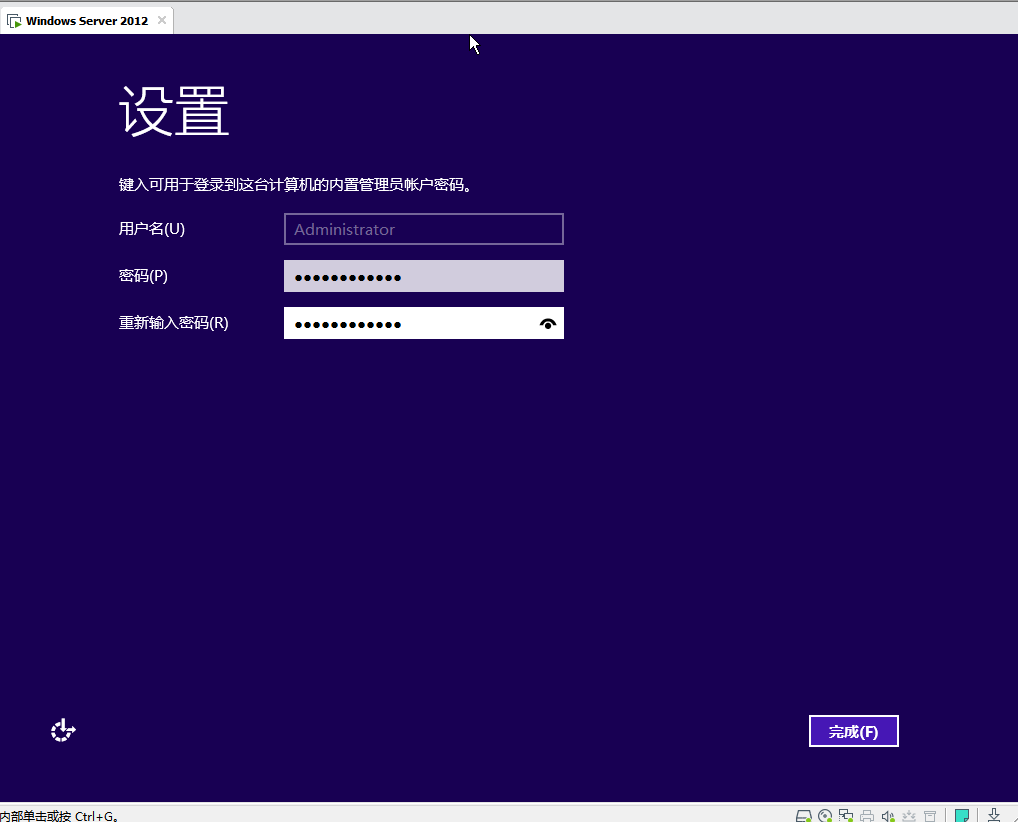The width and height of the screenshot is (1018, 822).
Task: Toggle the password reveal eye icon
Action: [x=547, y=324]
